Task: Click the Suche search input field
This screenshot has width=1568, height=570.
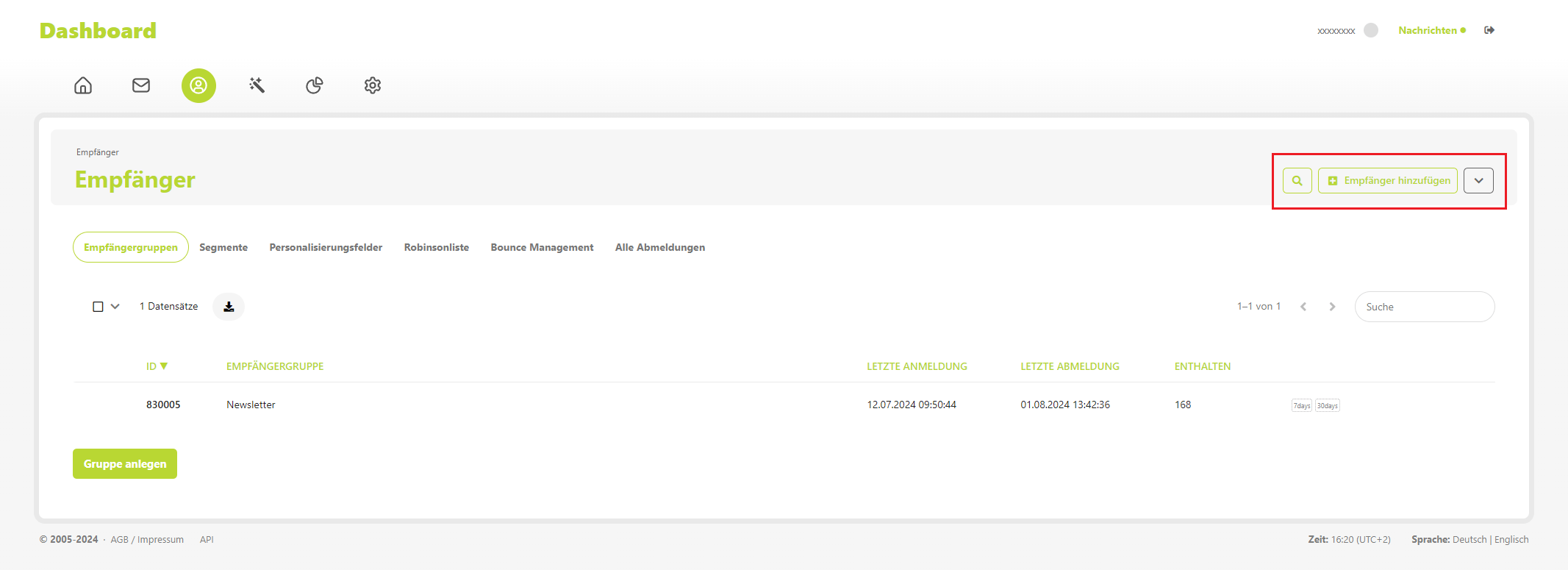Action: [x=1424, y=307]
